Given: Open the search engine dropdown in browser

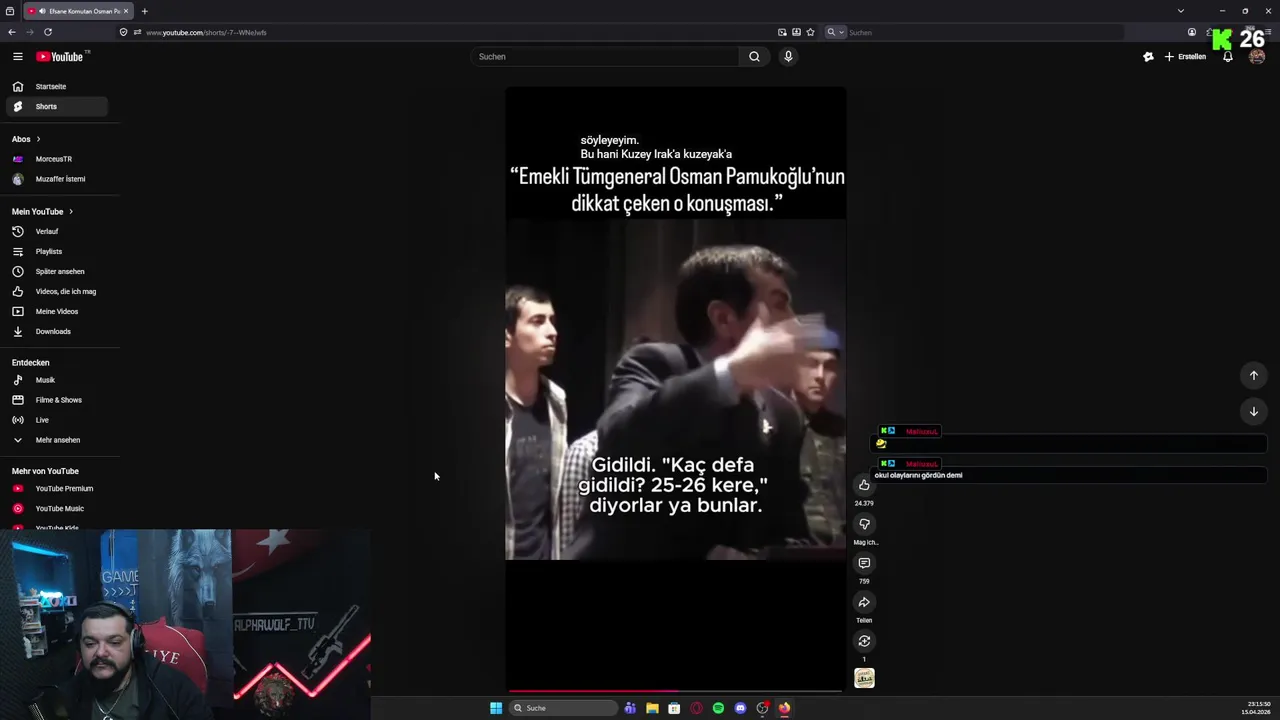Looking at the screenshot, I should [x=835, y=32].
